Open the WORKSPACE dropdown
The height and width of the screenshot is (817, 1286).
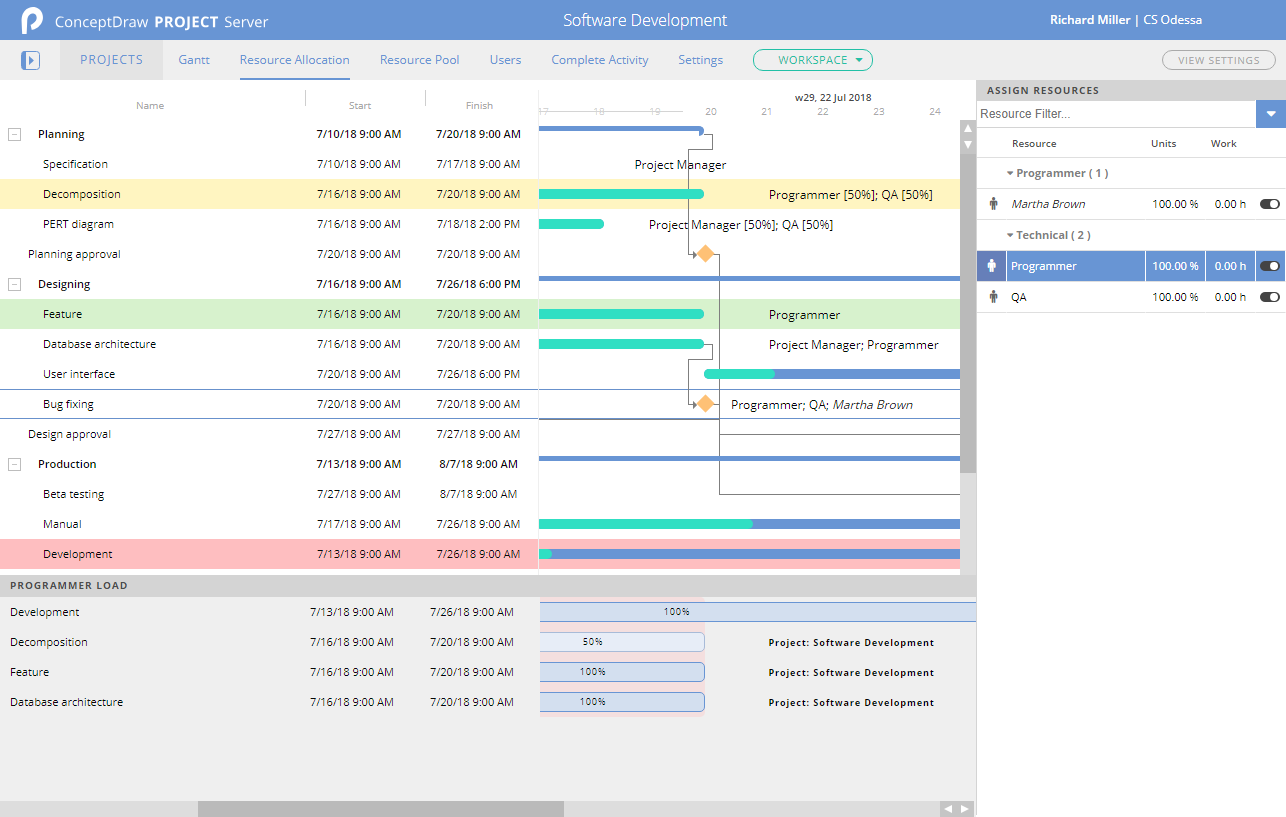812,60
